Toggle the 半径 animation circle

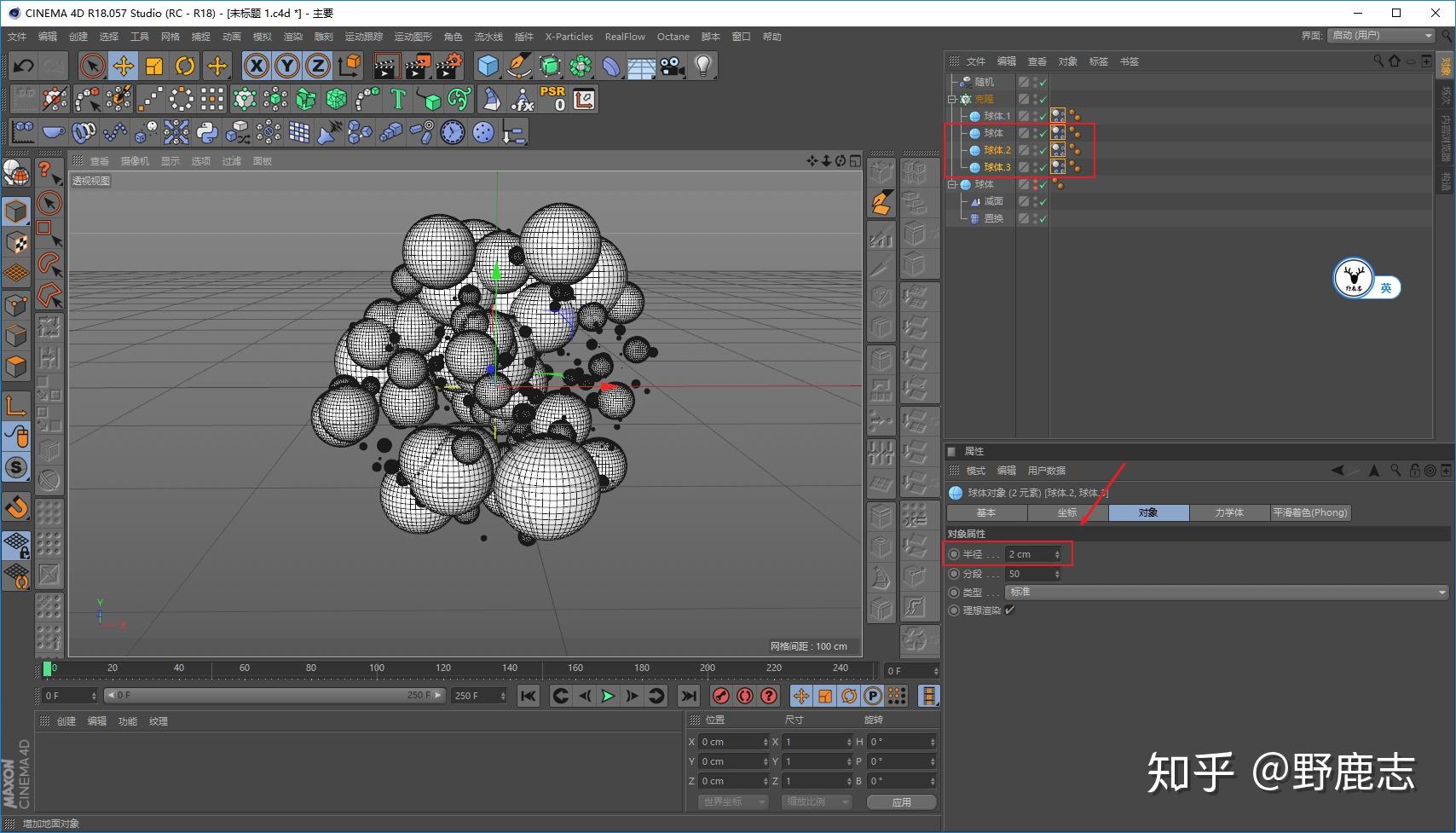[x=954, y=554]
